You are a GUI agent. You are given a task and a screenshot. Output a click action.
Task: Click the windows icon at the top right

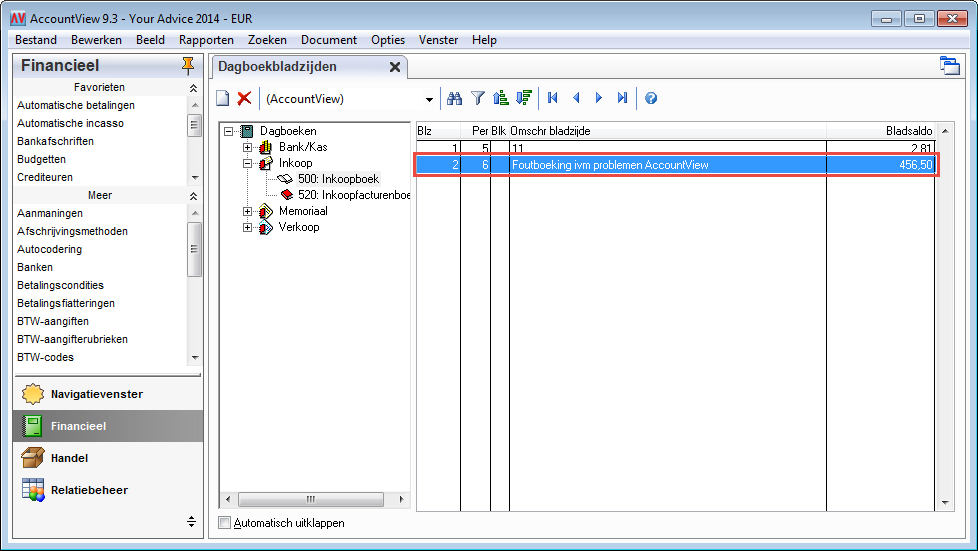[950, 66]
